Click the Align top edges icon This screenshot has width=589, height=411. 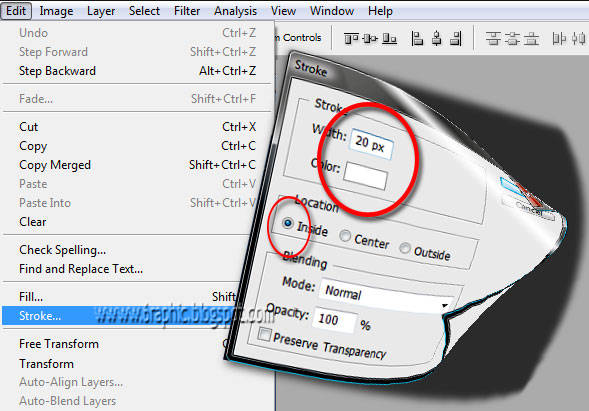point(351,38)
